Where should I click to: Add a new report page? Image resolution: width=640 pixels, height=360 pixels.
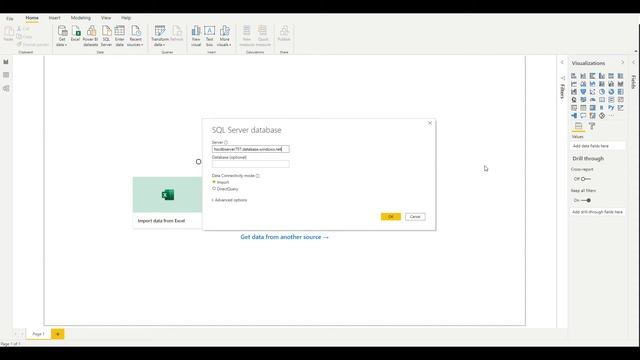[x=58, y=334]
